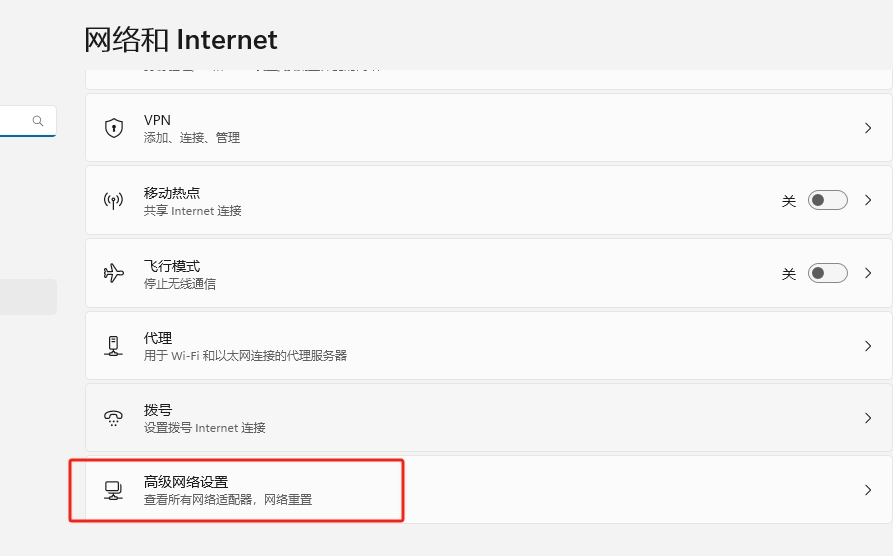Open the VPN settings title
The image size is (893, 556).
[157, 120]
